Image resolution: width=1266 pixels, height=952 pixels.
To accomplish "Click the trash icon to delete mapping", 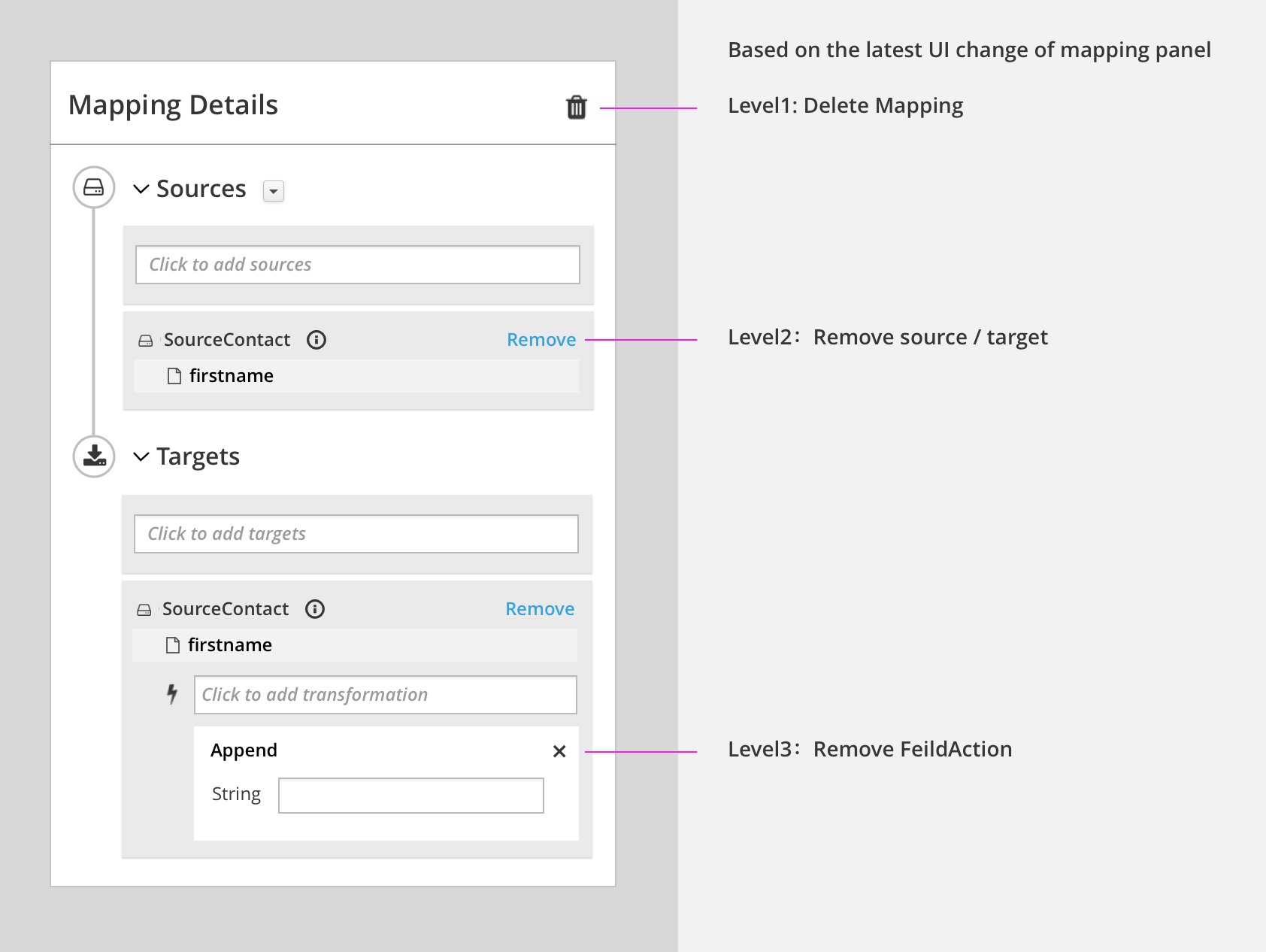I will pos(576,107).
